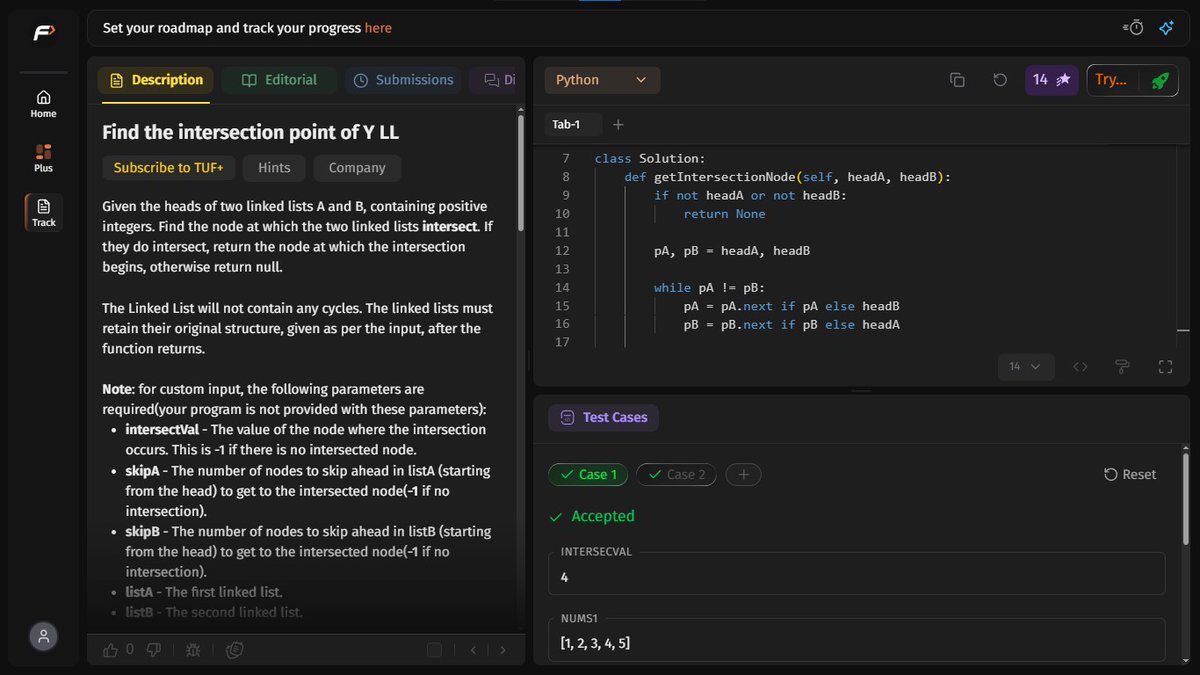Open the font size 14 dropdown

[x=1025, y=367]
